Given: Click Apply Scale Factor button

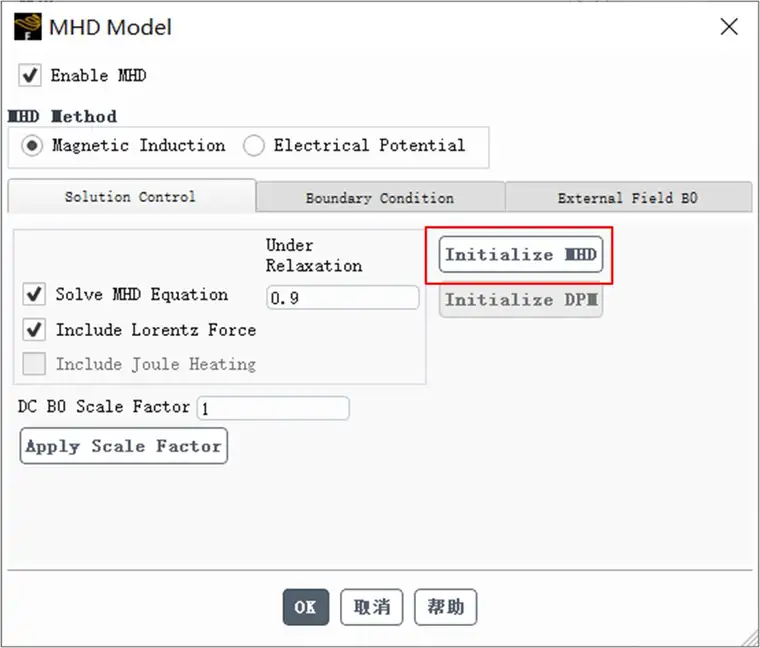Looking at the screenshot, I should (124, 446).
